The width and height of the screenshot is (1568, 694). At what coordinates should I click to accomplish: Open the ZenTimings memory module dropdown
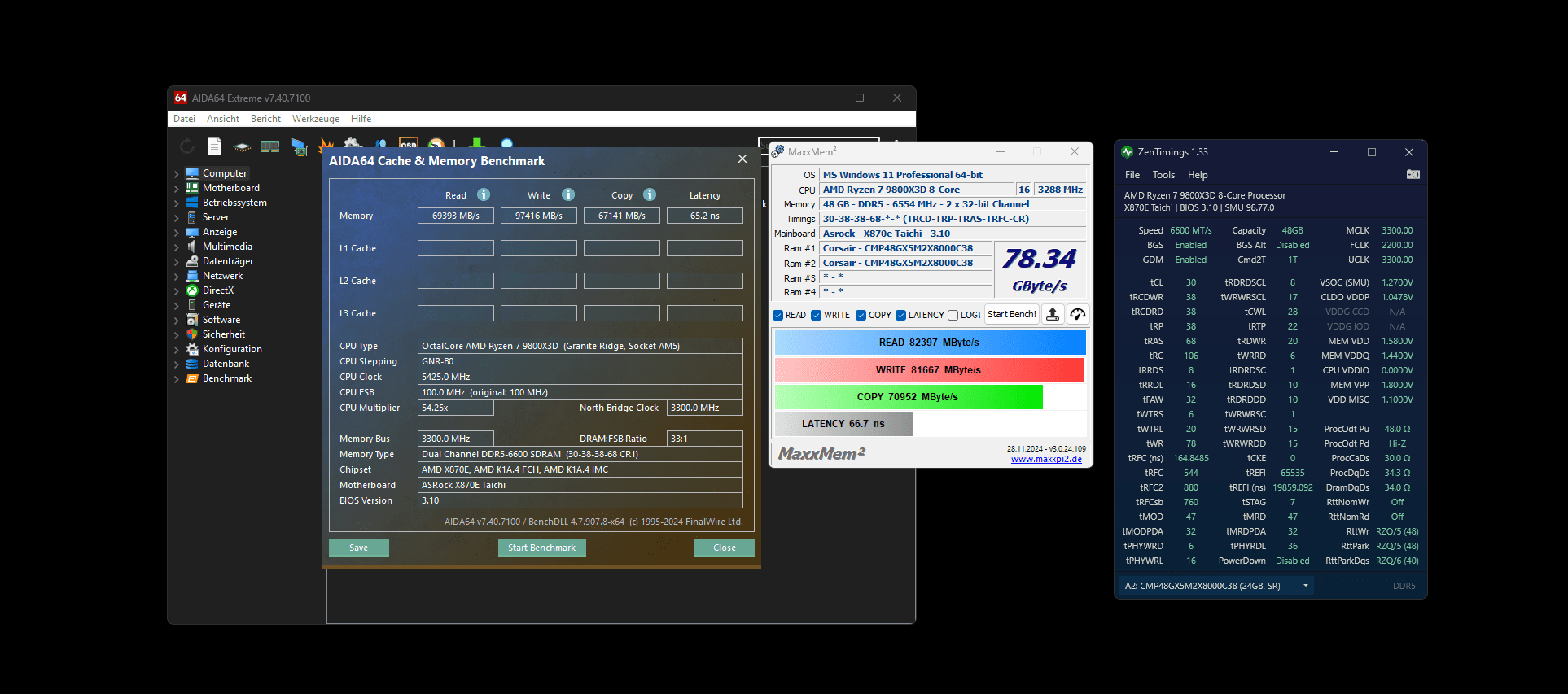1215,586
